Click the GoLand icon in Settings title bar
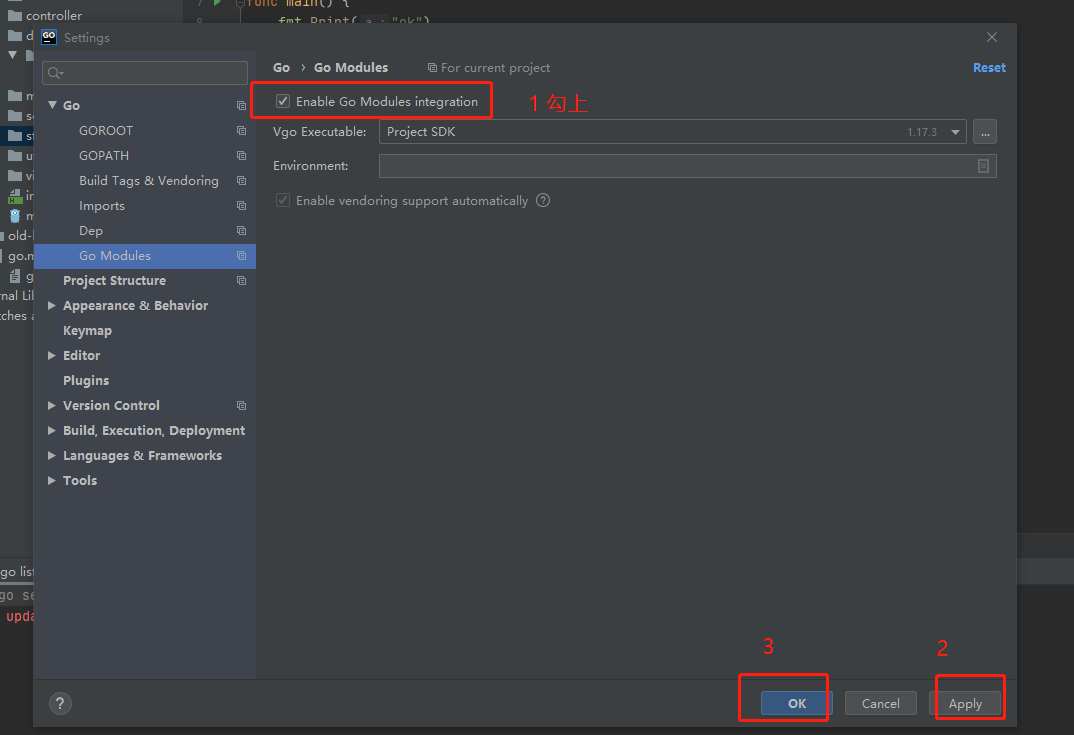Viewport: 1074px width, 735px height. (49, 37)
